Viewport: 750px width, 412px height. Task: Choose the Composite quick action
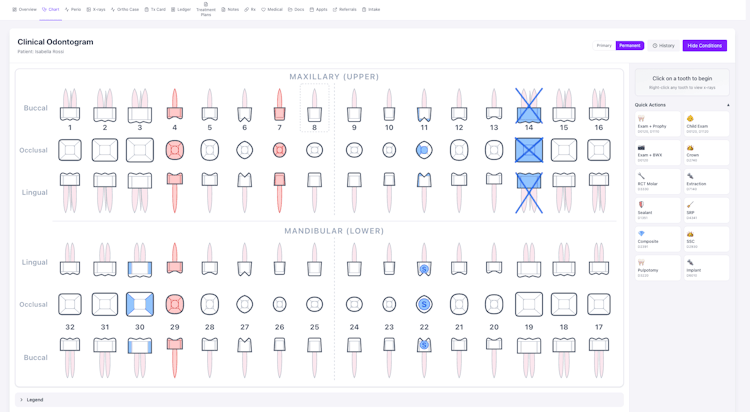pos(658,239)
